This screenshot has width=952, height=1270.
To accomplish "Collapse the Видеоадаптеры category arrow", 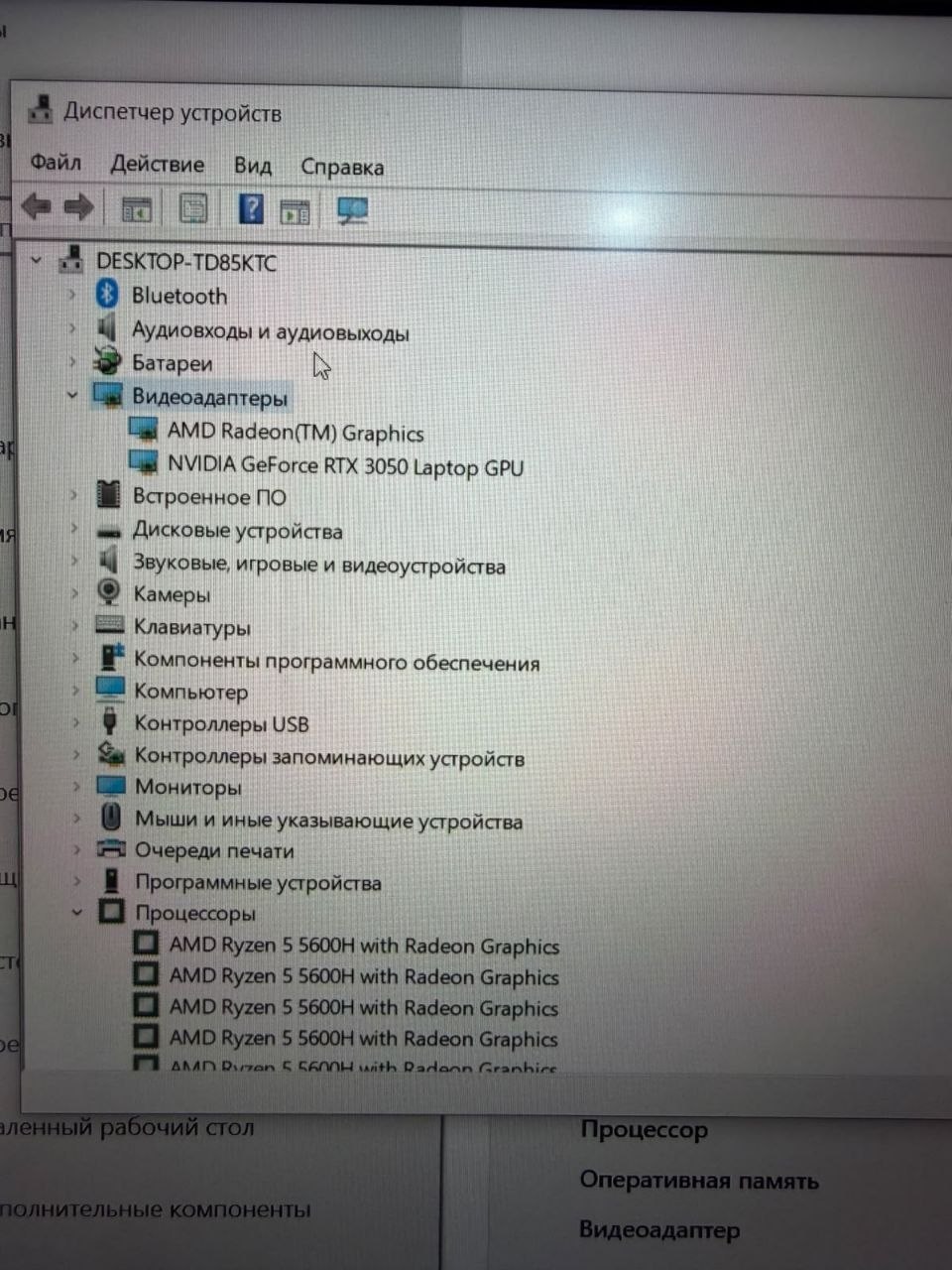I will click(71, 396).
